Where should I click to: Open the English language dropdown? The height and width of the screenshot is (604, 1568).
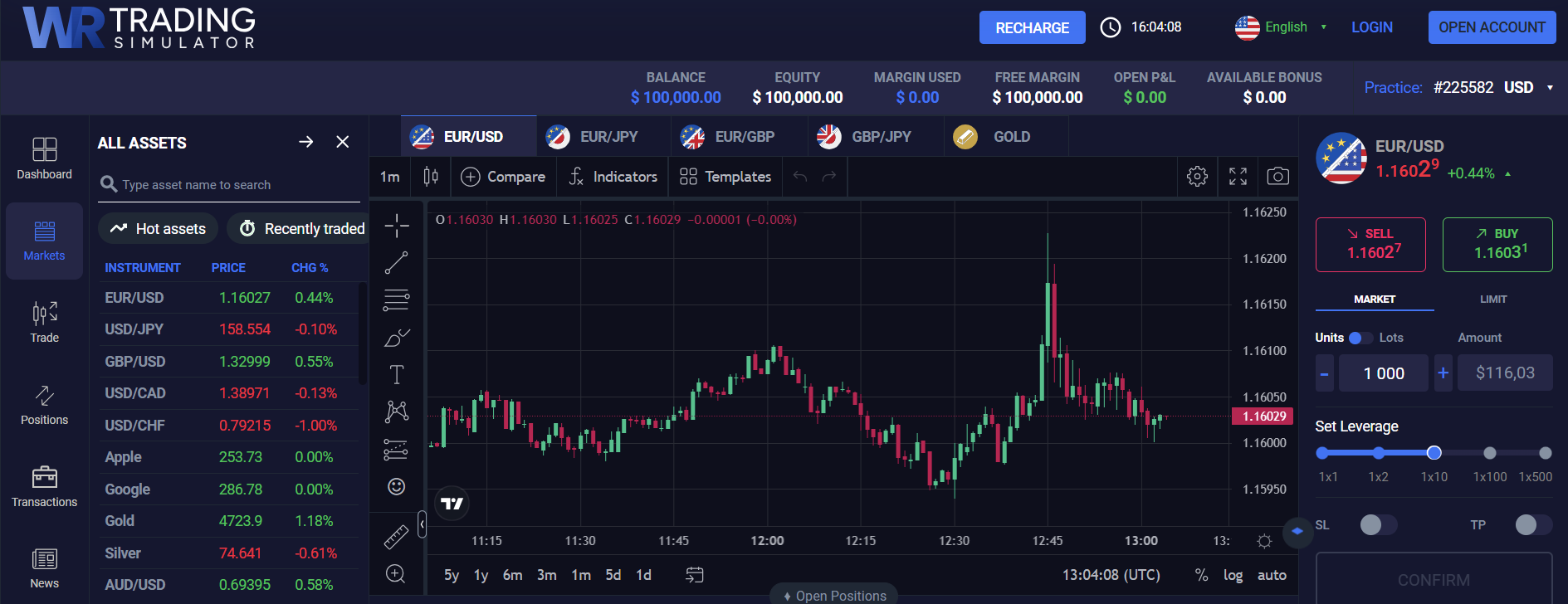coord(1281,27)
